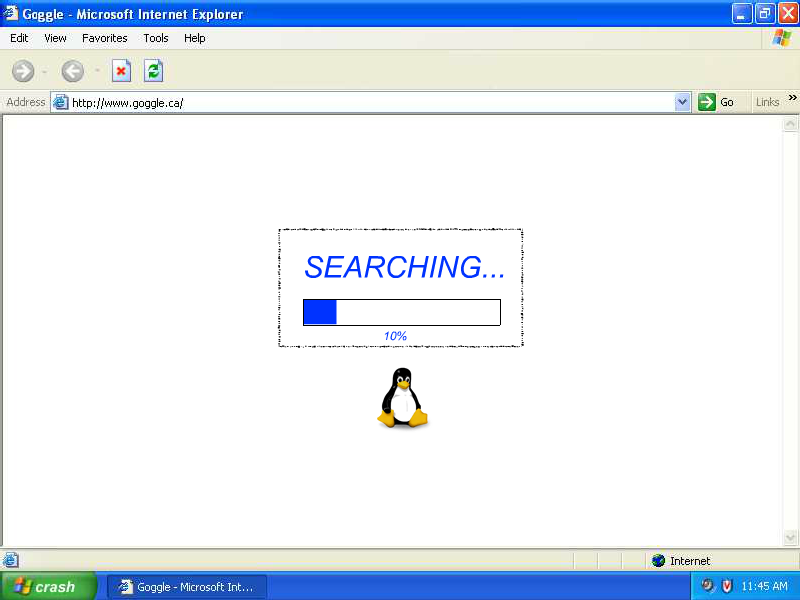Click the Internet Explorer icon in title bar
The height and width of the screenshot is (600, 800).
pos(10,13)
